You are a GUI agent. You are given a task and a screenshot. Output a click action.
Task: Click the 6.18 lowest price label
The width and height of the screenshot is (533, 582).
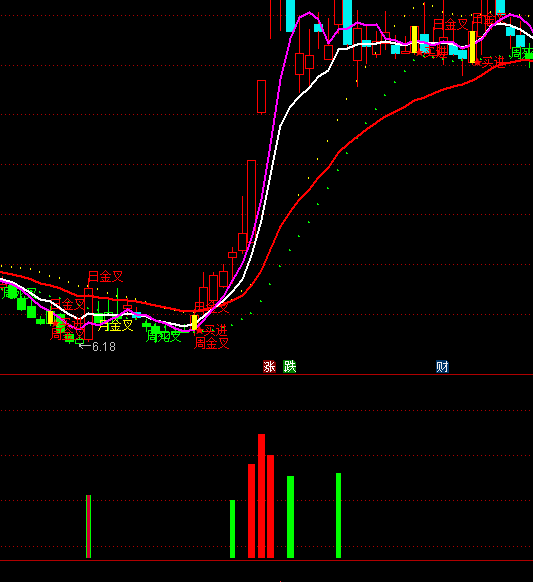(104, 347)
